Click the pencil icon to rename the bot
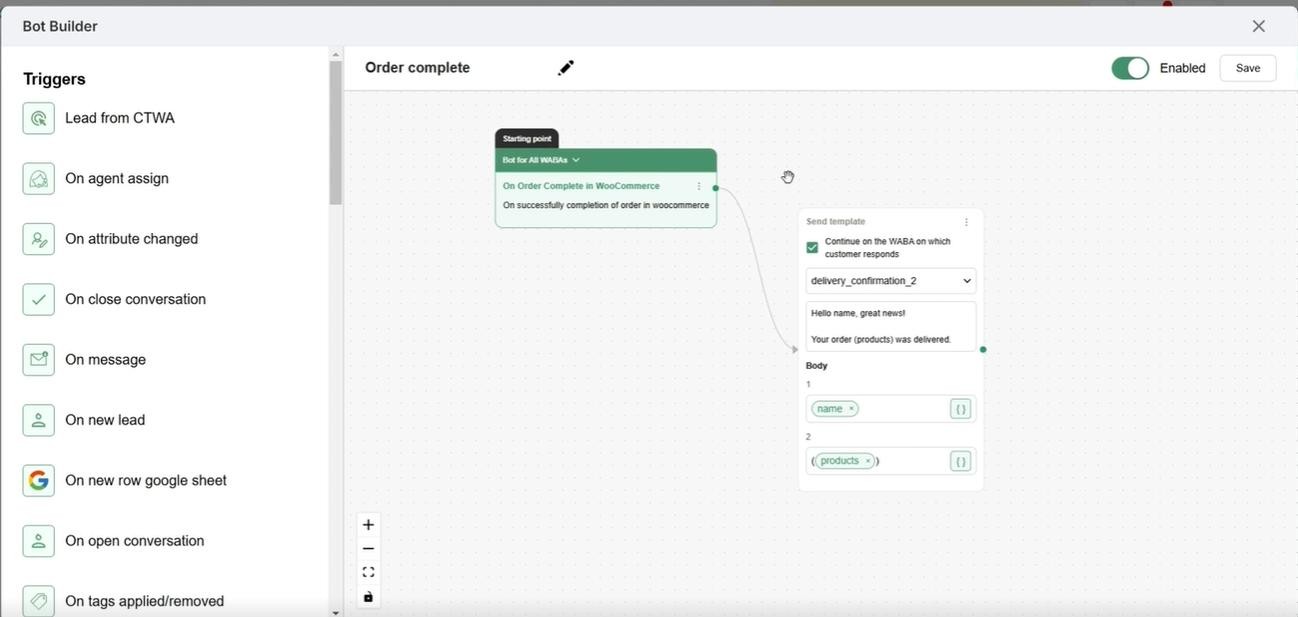The height and width of the screenshot is (617, 1298). 566,68
